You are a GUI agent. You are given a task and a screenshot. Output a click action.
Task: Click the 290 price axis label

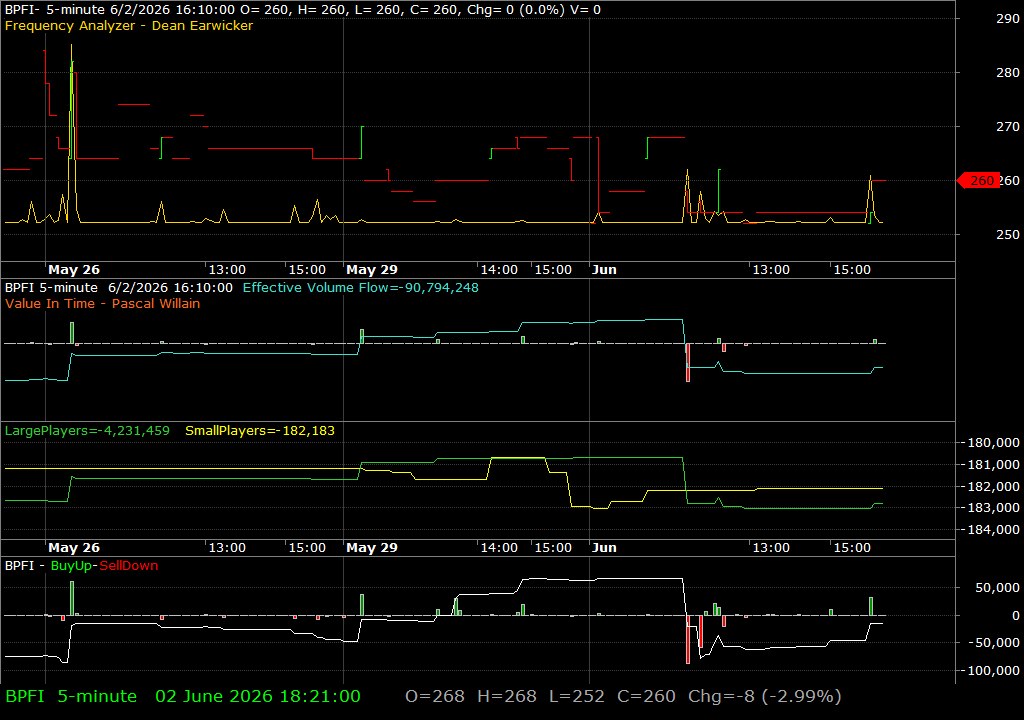pyautogui.click(x=1008, y=18)
